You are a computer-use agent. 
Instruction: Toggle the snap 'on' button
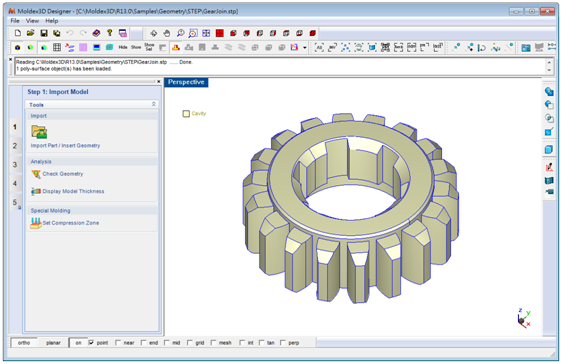click(x=78, y=343)
